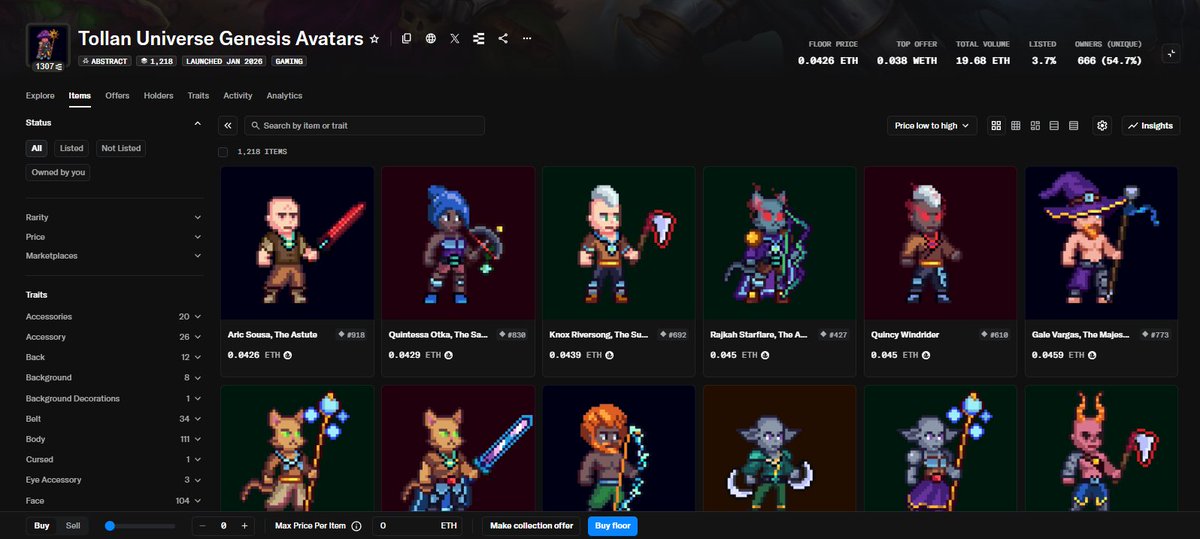Image resolution: width=1200 pixels, height=539 pixels.
Task: Select the Items tab
Action: [80, 96]
